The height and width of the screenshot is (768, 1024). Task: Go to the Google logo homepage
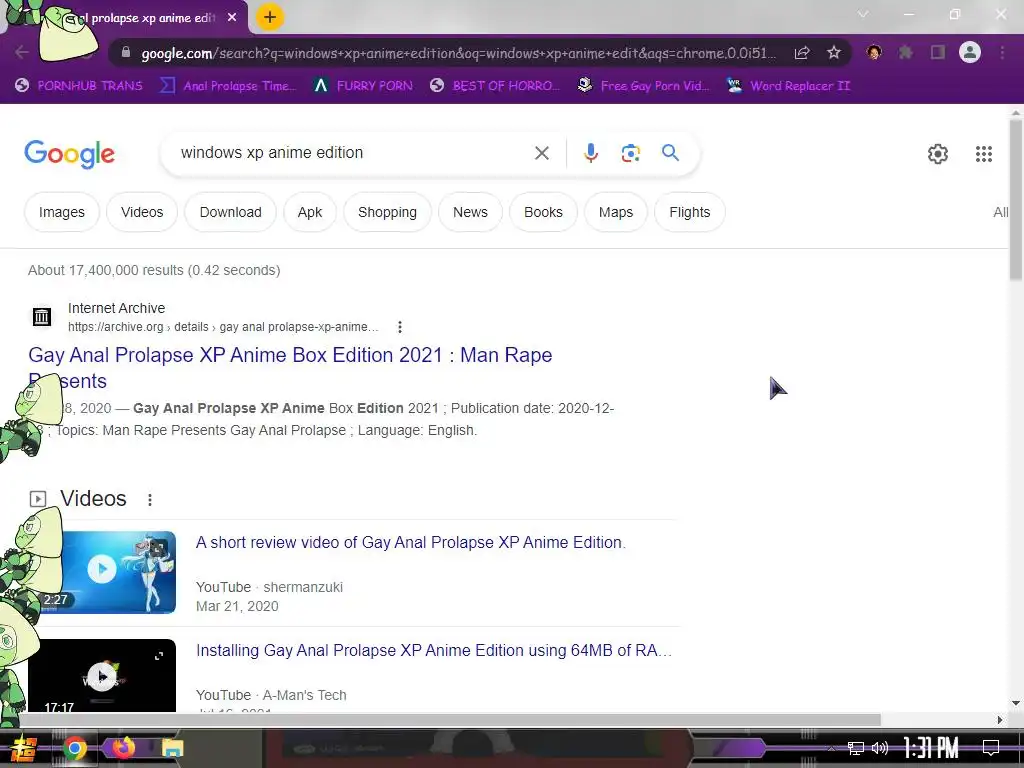pos(69,154)
